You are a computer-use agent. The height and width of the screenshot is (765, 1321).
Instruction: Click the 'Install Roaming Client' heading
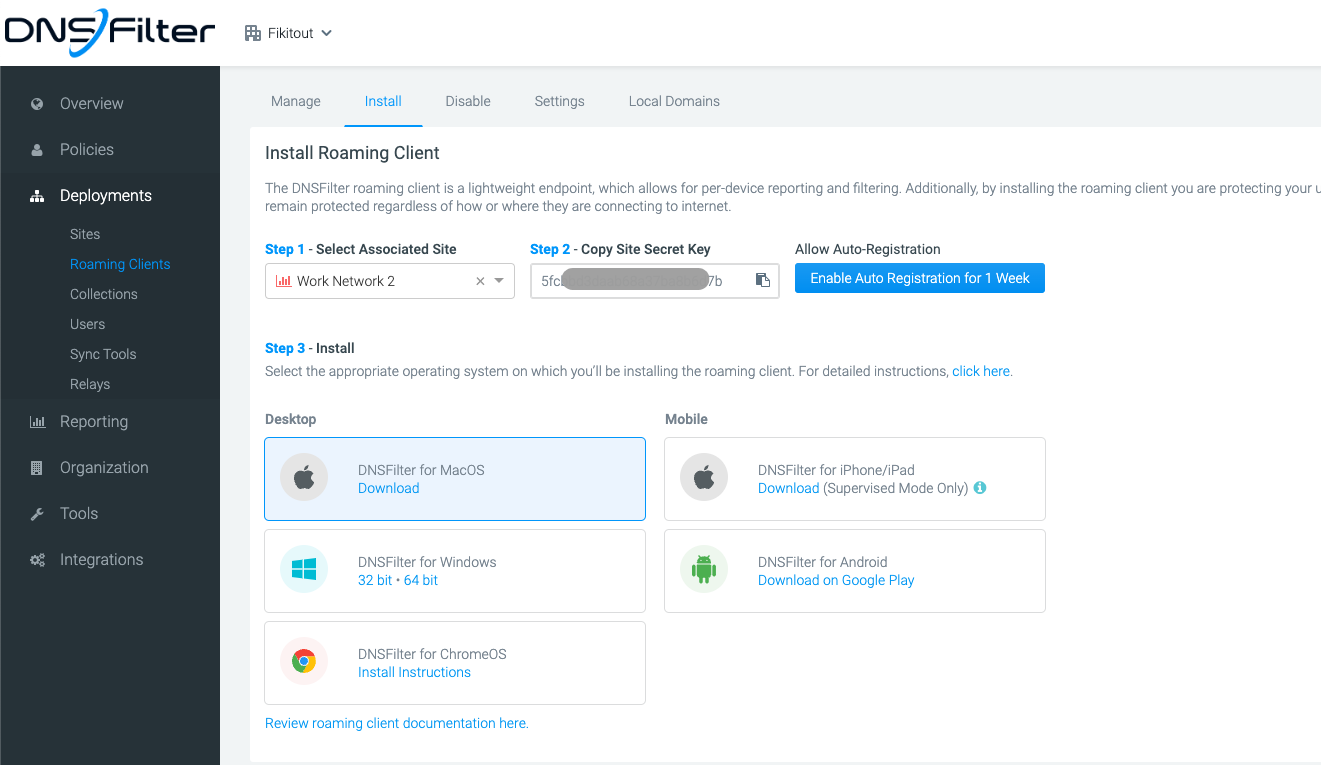pyautogui.click(x=352, y=153)
